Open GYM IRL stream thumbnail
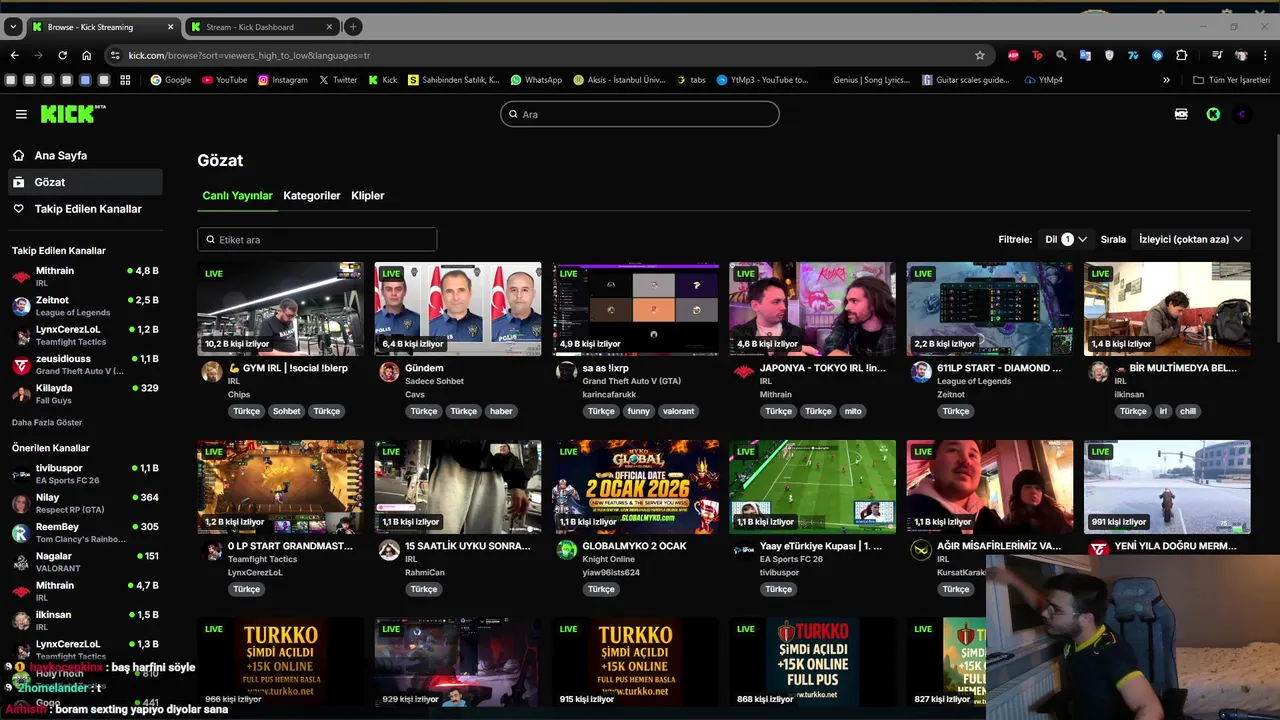The image size is (1280, 720). click(280, 309)
